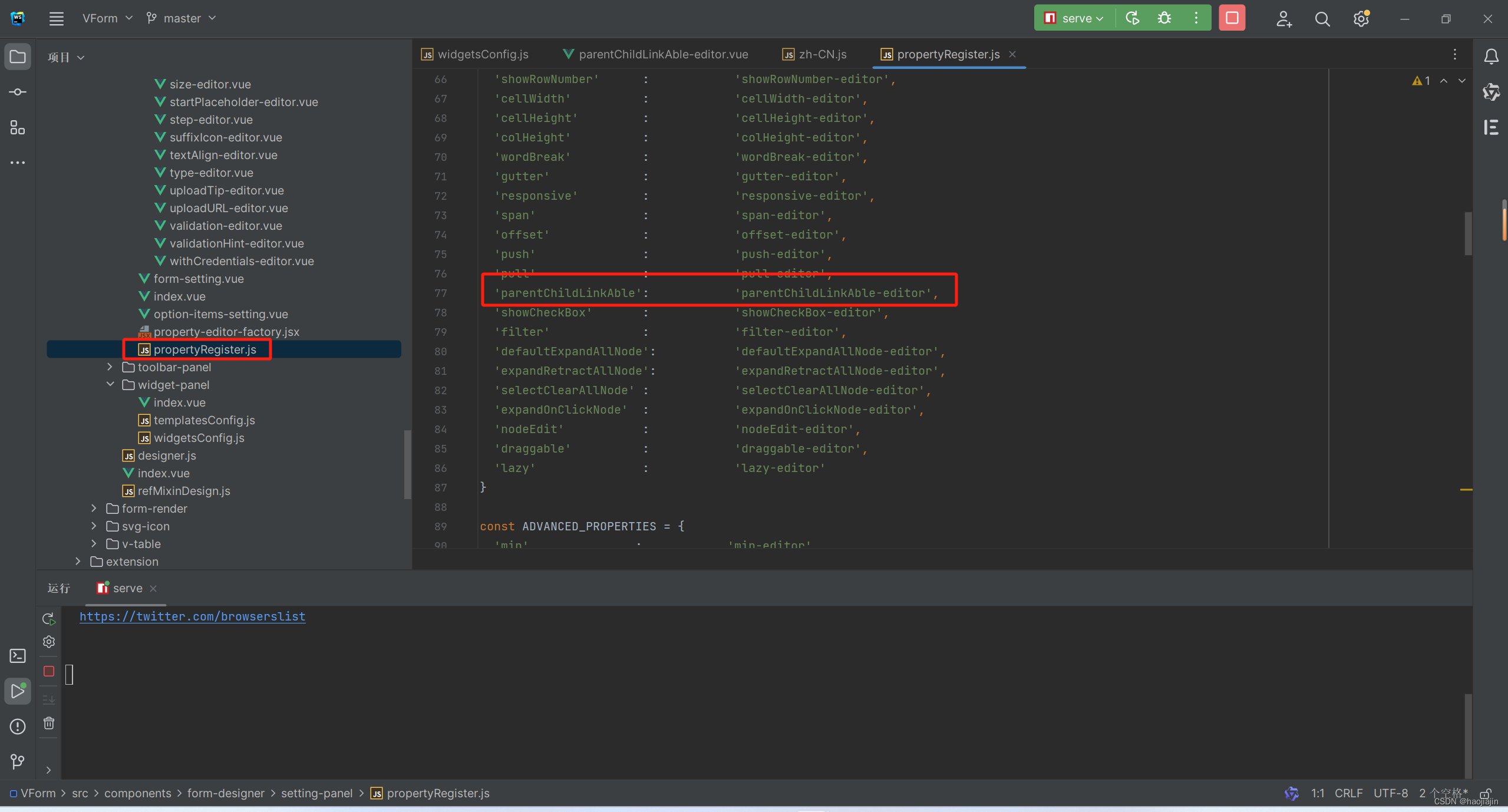Open the Git tool window icon
This screenshot has width=1508, height=812.
coord(18,762)
